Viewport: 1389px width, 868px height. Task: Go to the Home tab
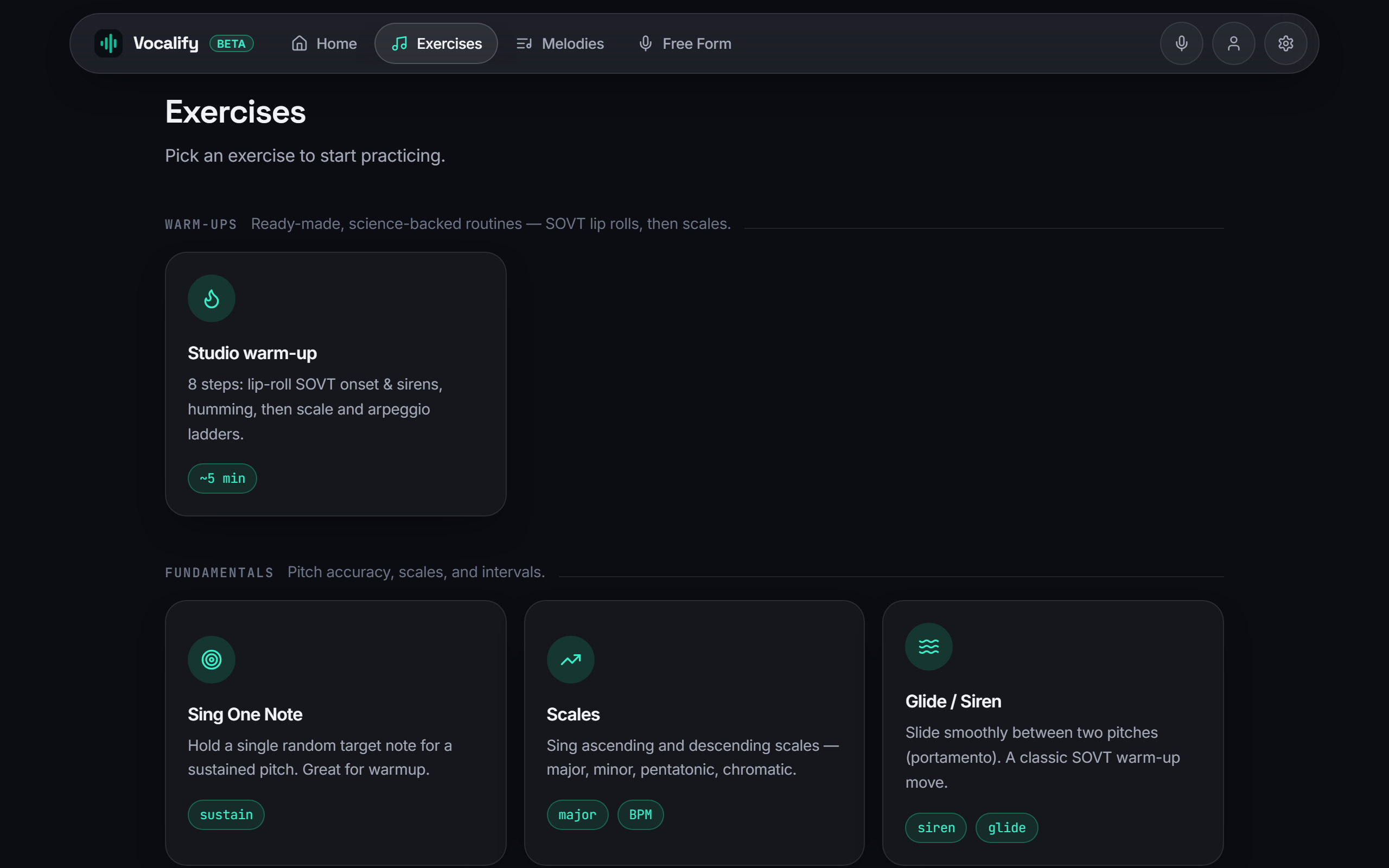[x=324, y=43]
